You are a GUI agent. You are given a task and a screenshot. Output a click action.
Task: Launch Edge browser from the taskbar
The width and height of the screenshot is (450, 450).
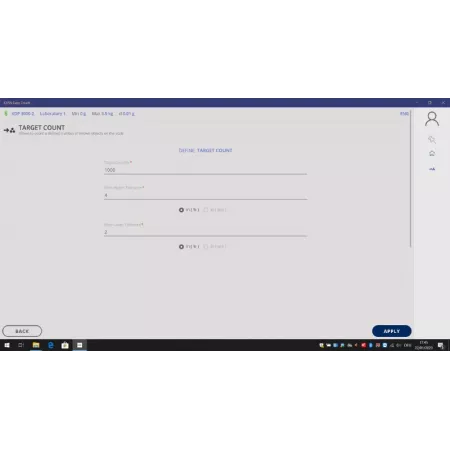[x=51, y=345]
